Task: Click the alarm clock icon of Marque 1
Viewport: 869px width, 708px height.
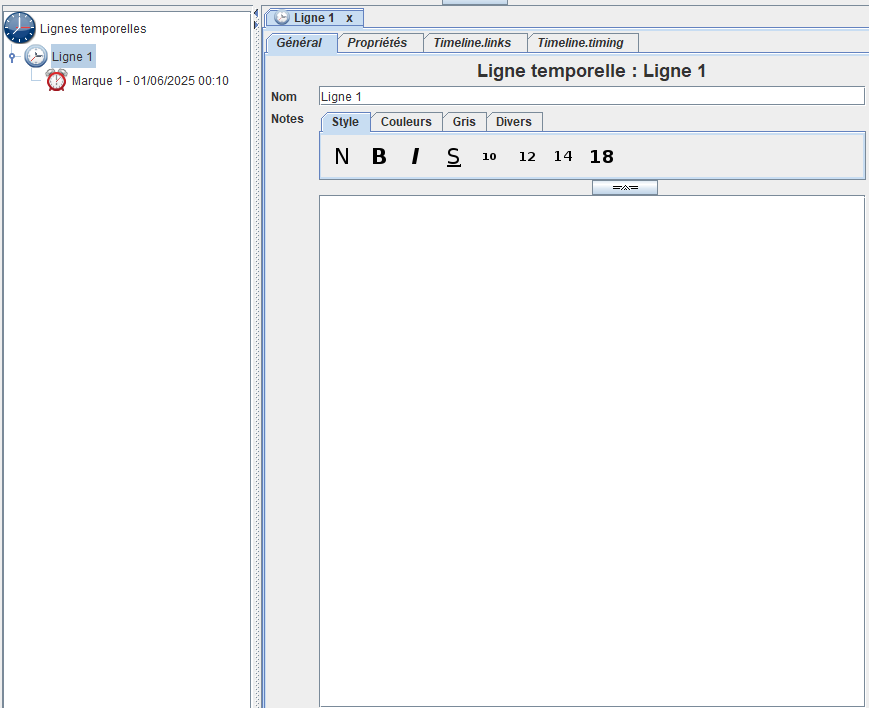Action: click(57, 80)
